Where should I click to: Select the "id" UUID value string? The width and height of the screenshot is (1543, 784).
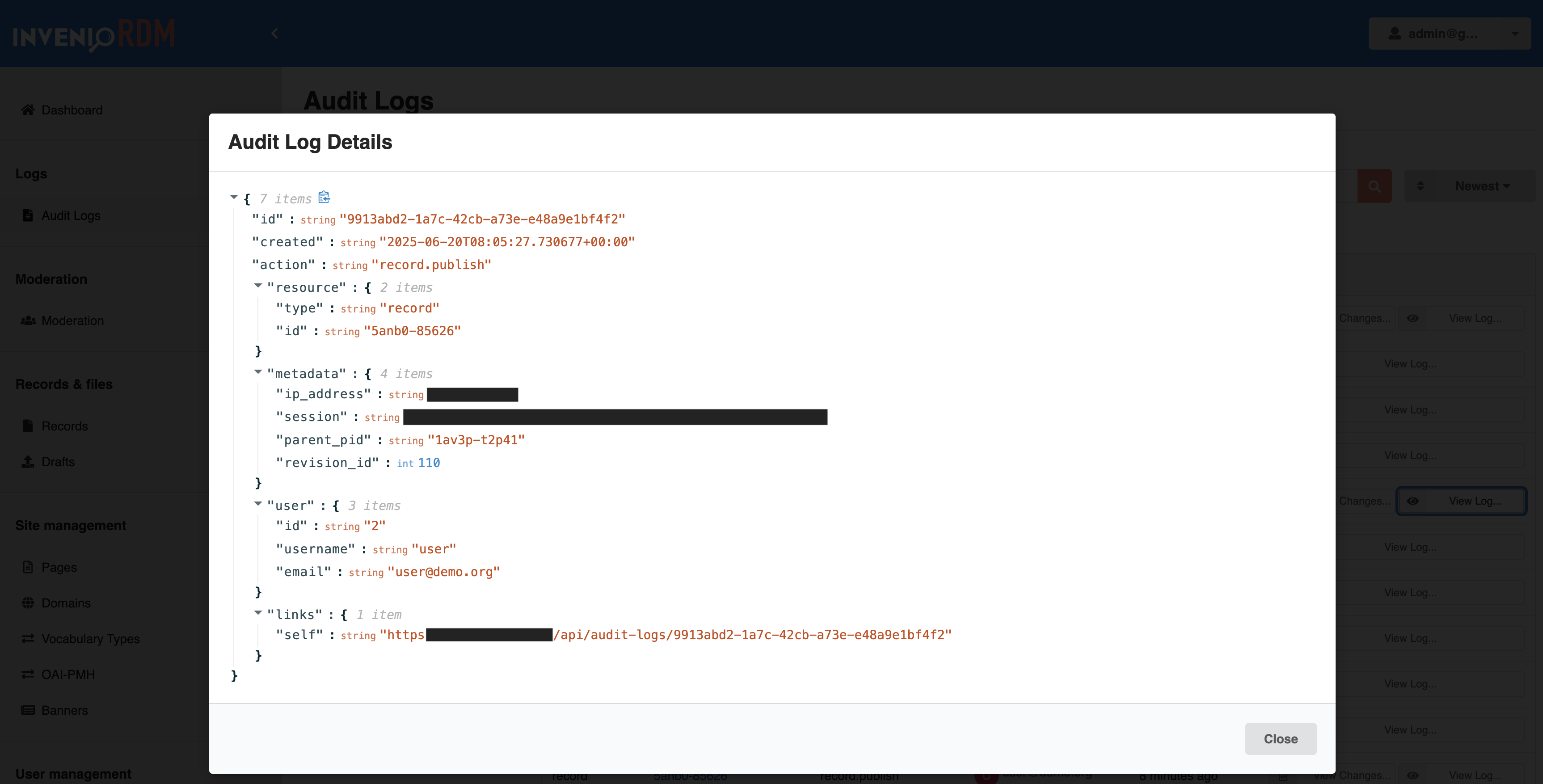(482, 219)
